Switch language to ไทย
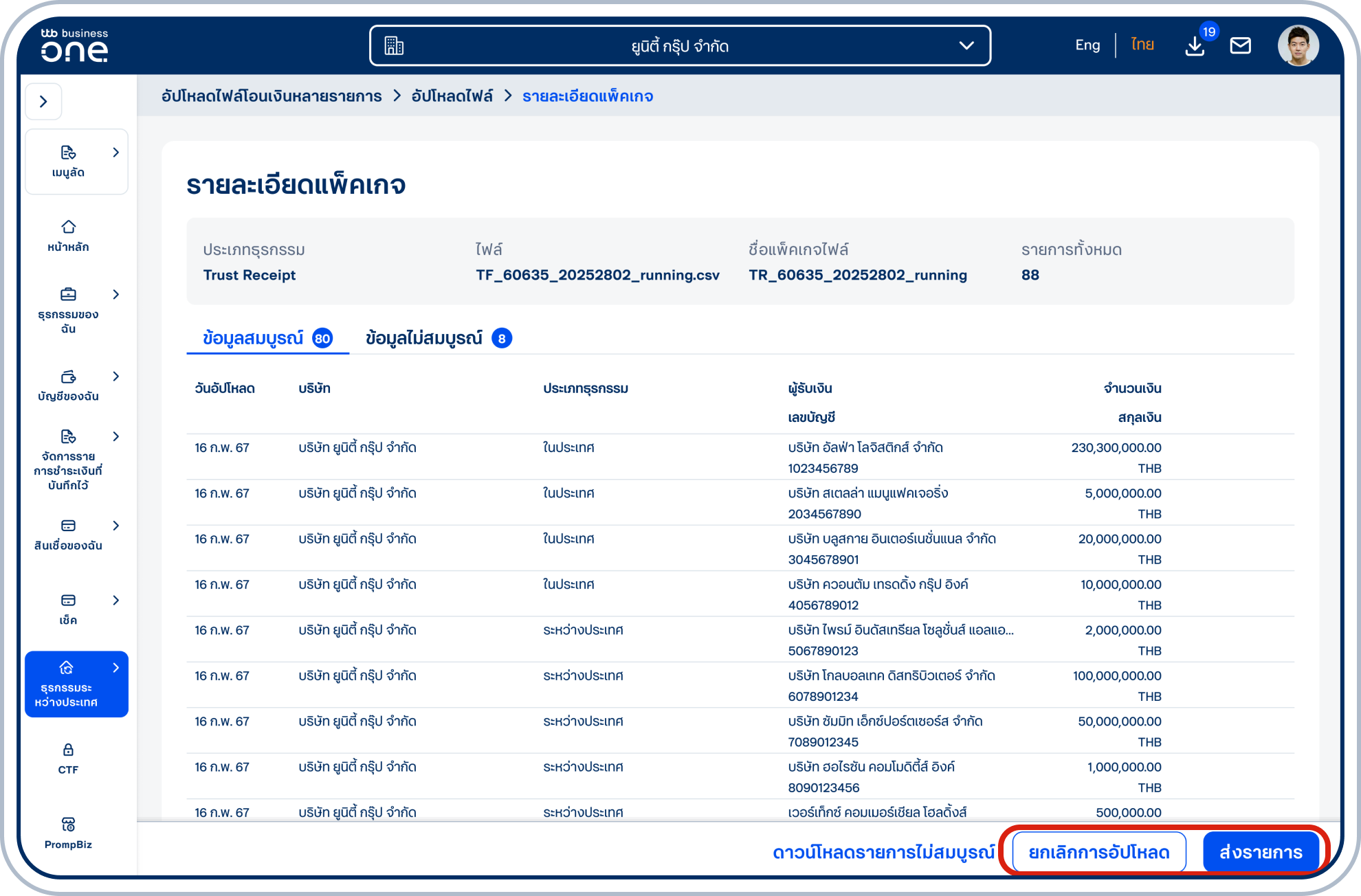 pyautogui.click(x=1142, y=45)
